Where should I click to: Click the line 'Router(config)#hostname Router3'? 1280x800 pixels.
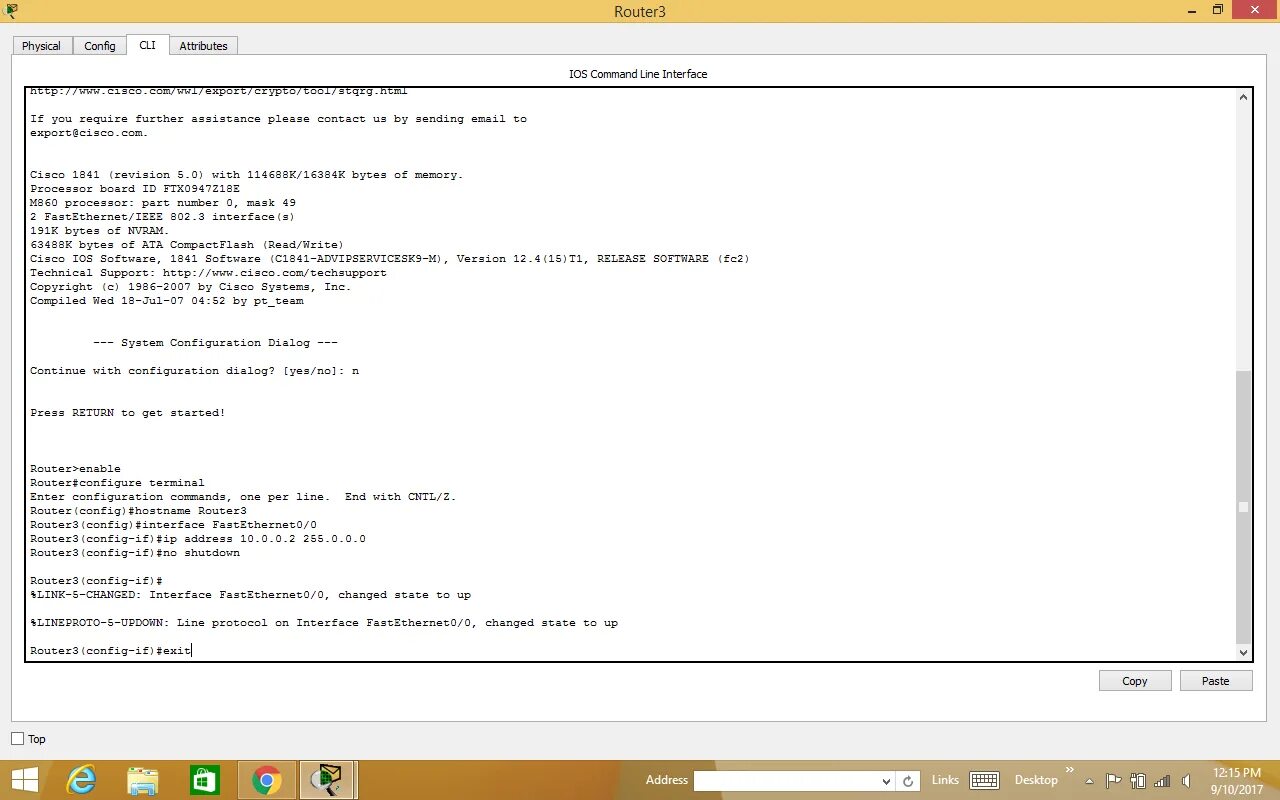[138, 511]
